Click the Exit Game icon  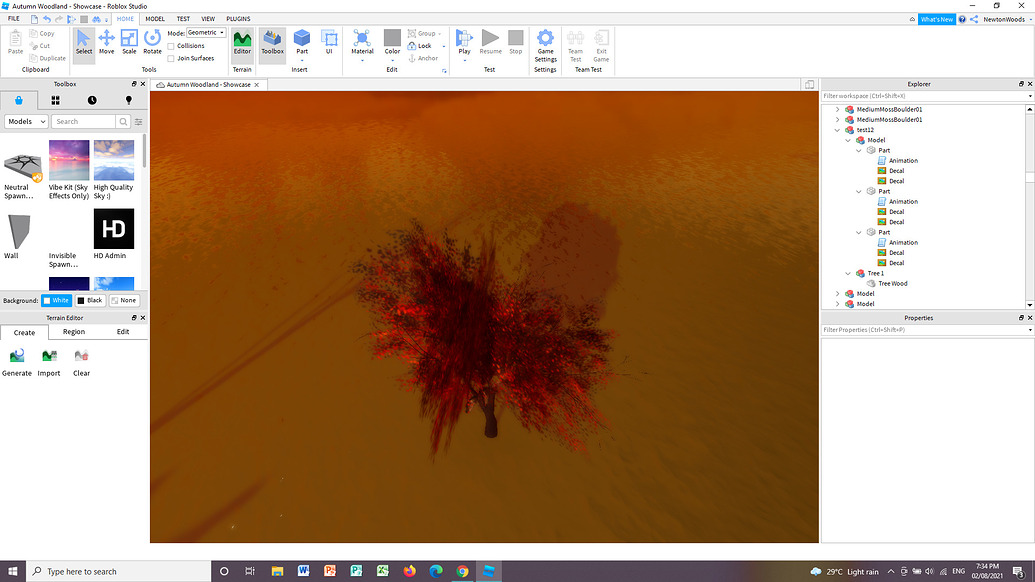pos(601,46)
